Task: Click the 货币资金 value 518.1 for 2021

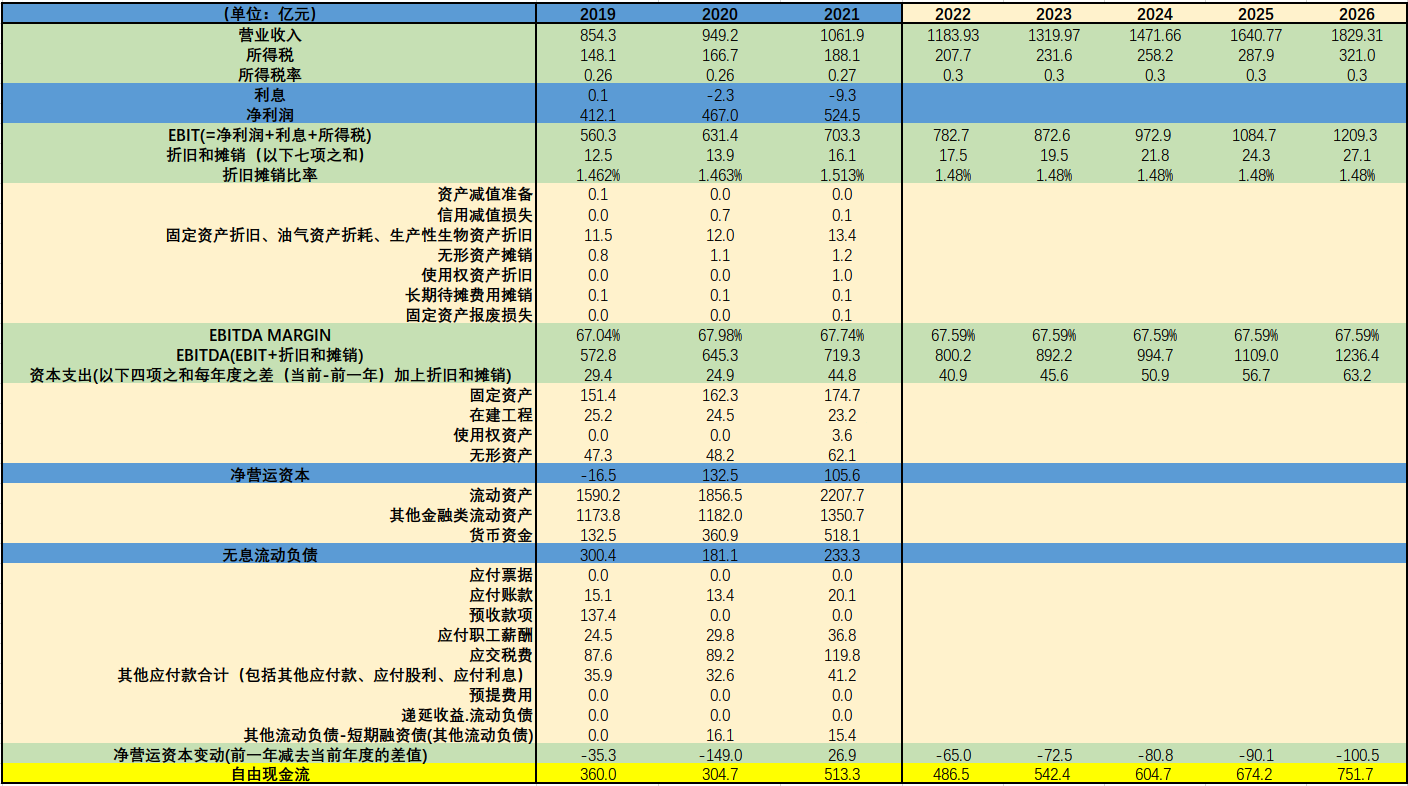Action: tap(843, 535)
